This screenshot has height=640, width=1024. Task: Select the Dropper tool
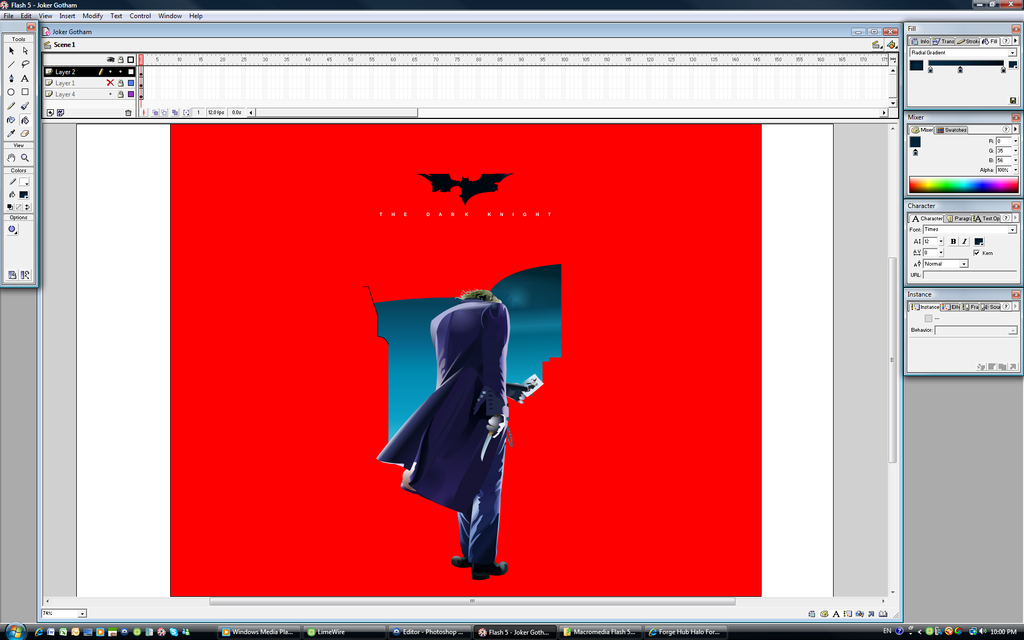[x=11, y=133]
